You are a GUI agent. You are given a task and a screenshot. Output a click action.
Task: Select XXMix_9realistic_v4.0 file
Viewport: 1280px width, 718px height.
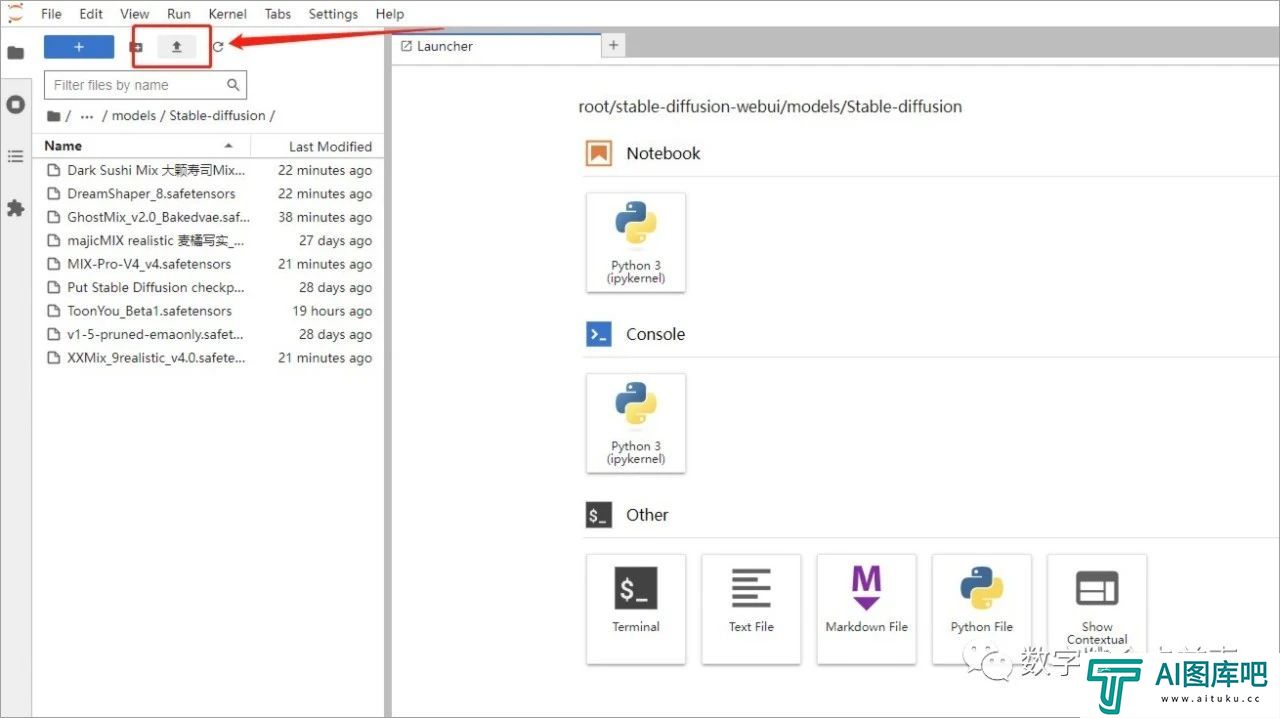[209, 358]
